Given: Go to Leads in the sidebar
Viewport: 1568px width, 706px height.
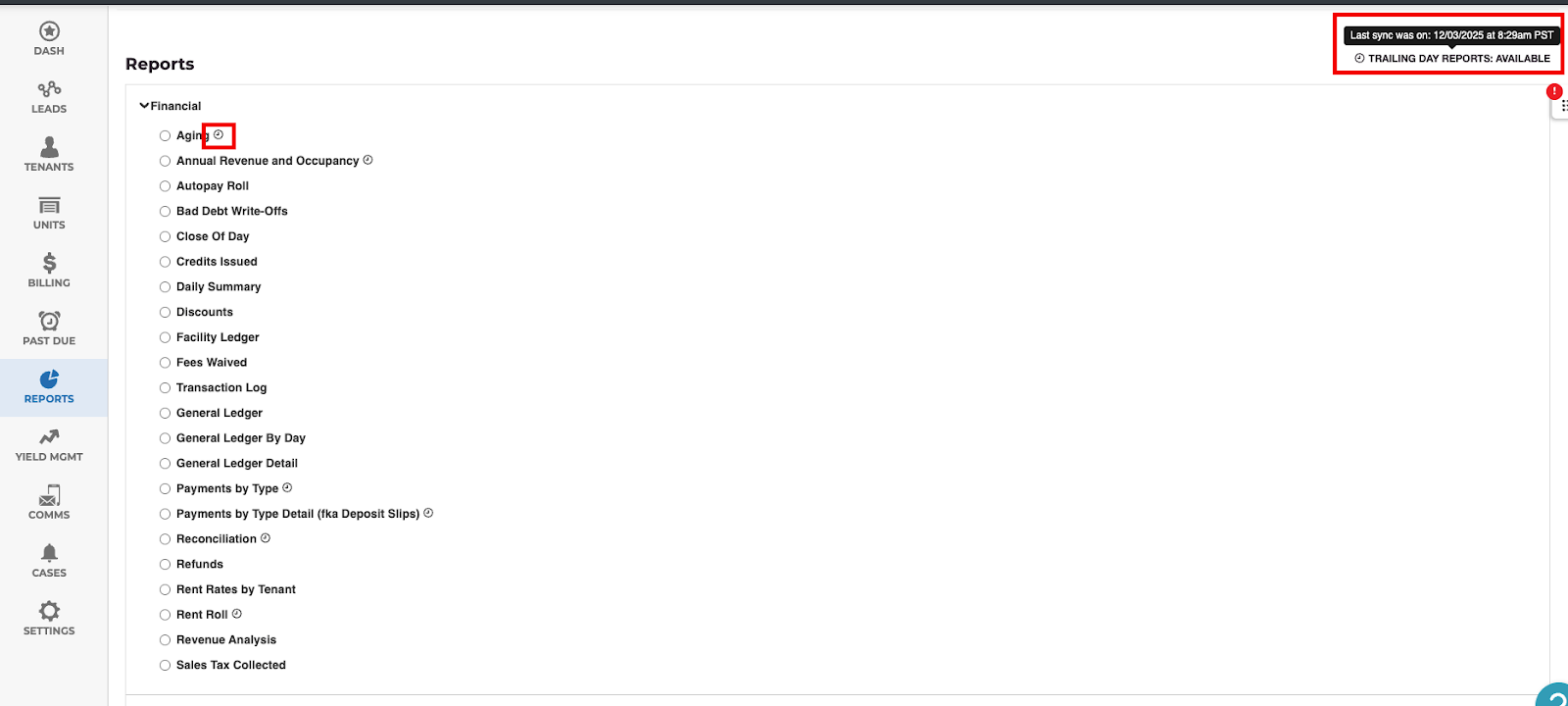Looking at the screenshot, I should [49, 90].
